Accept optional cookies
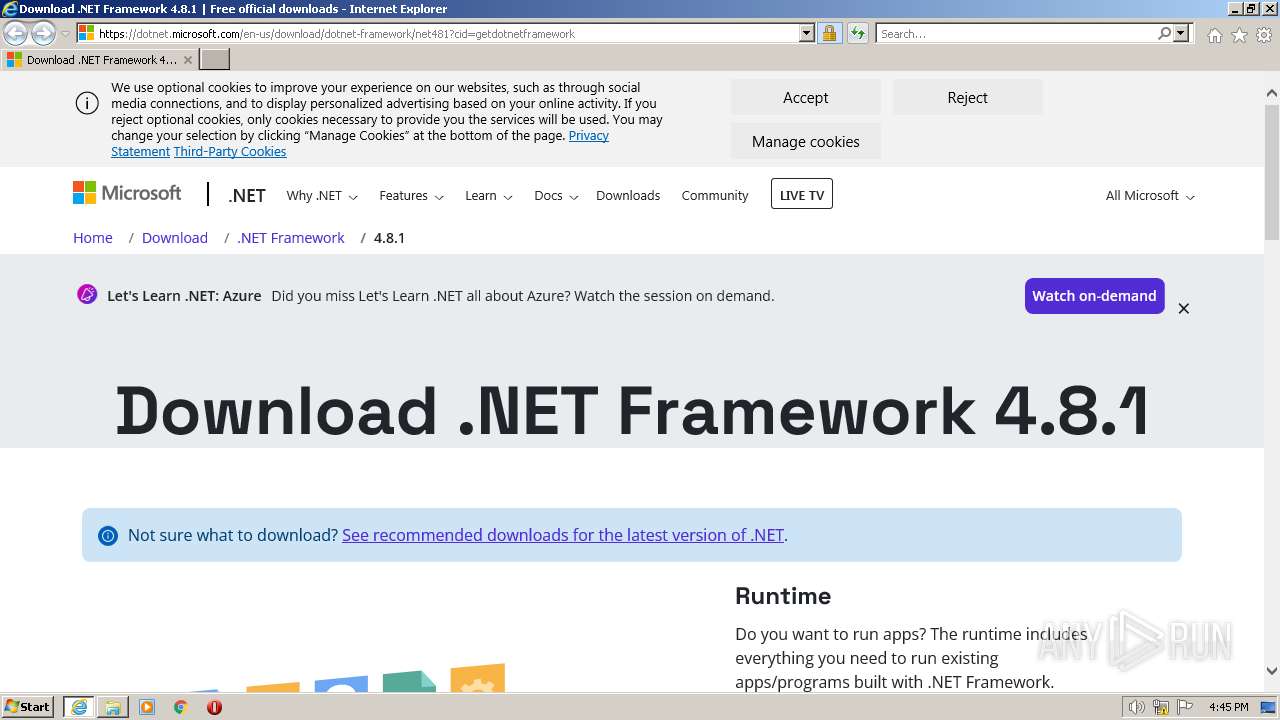The width and height of the screenshot is (1280, 720). (x=805, y=97)
